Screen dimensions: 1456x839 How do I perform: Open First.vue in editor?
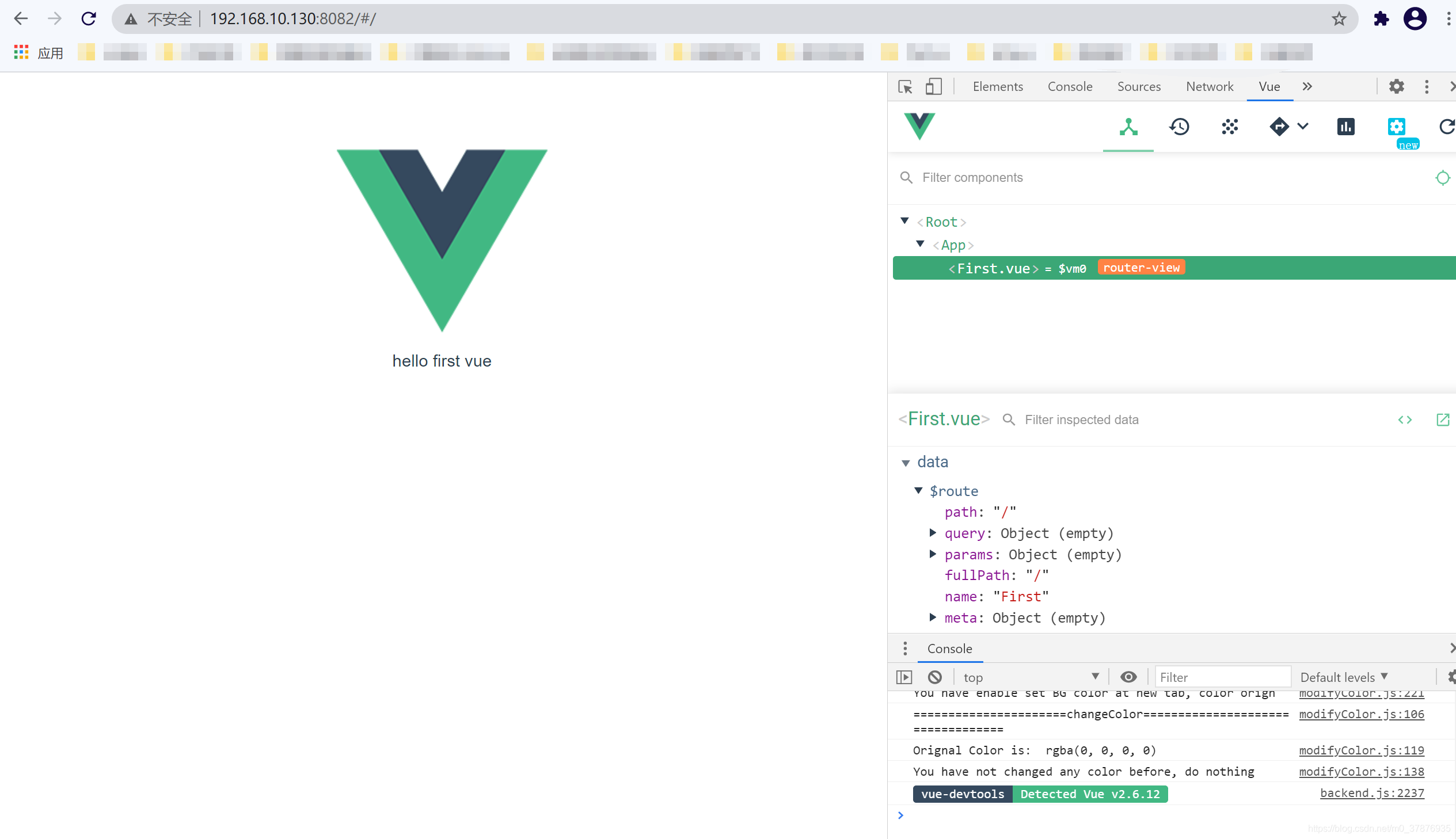tap(1442, 419)
